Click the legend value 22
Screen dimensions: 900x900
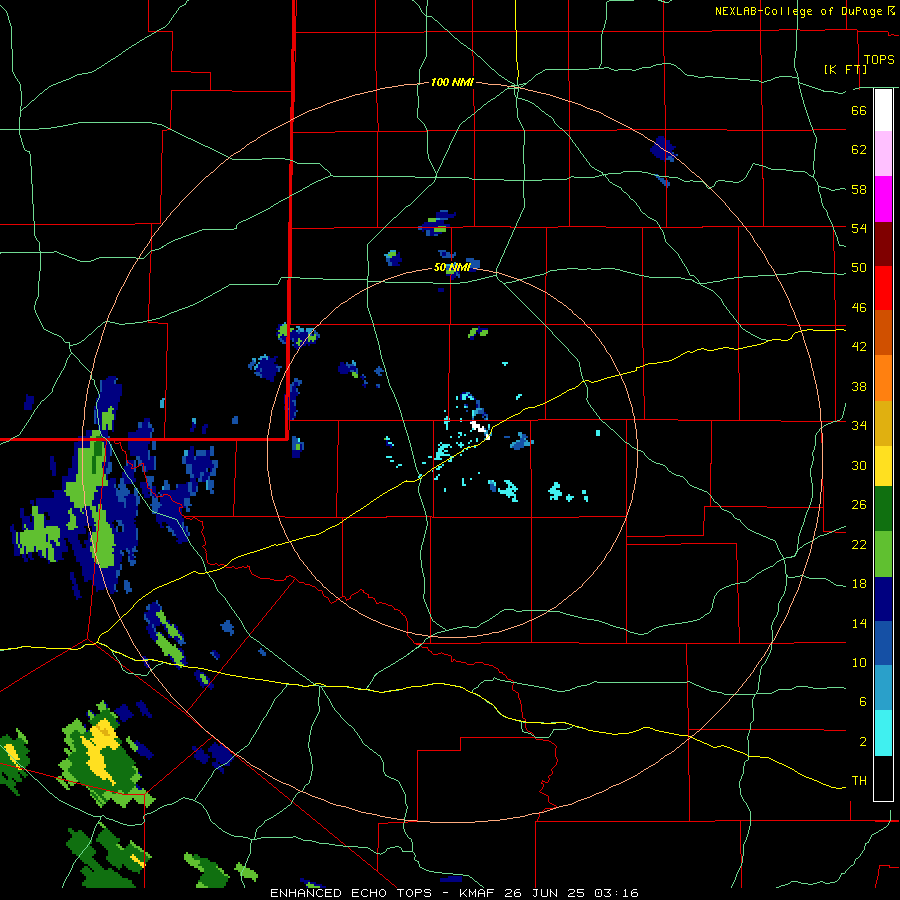coord(859,544)
